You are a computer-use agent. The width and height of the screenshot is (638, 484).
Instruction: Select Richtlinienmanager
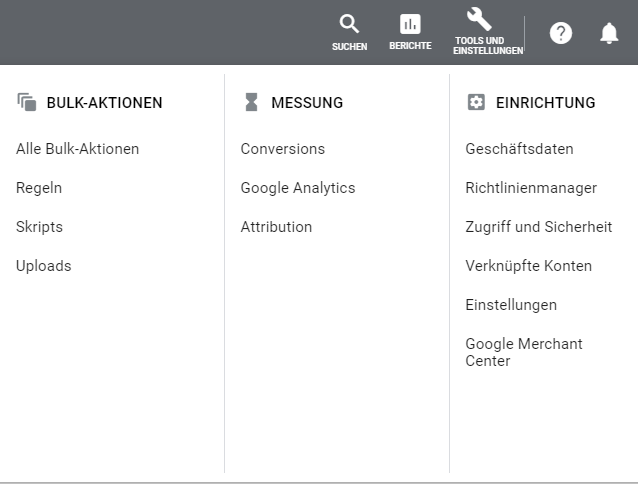coord(531,188)
